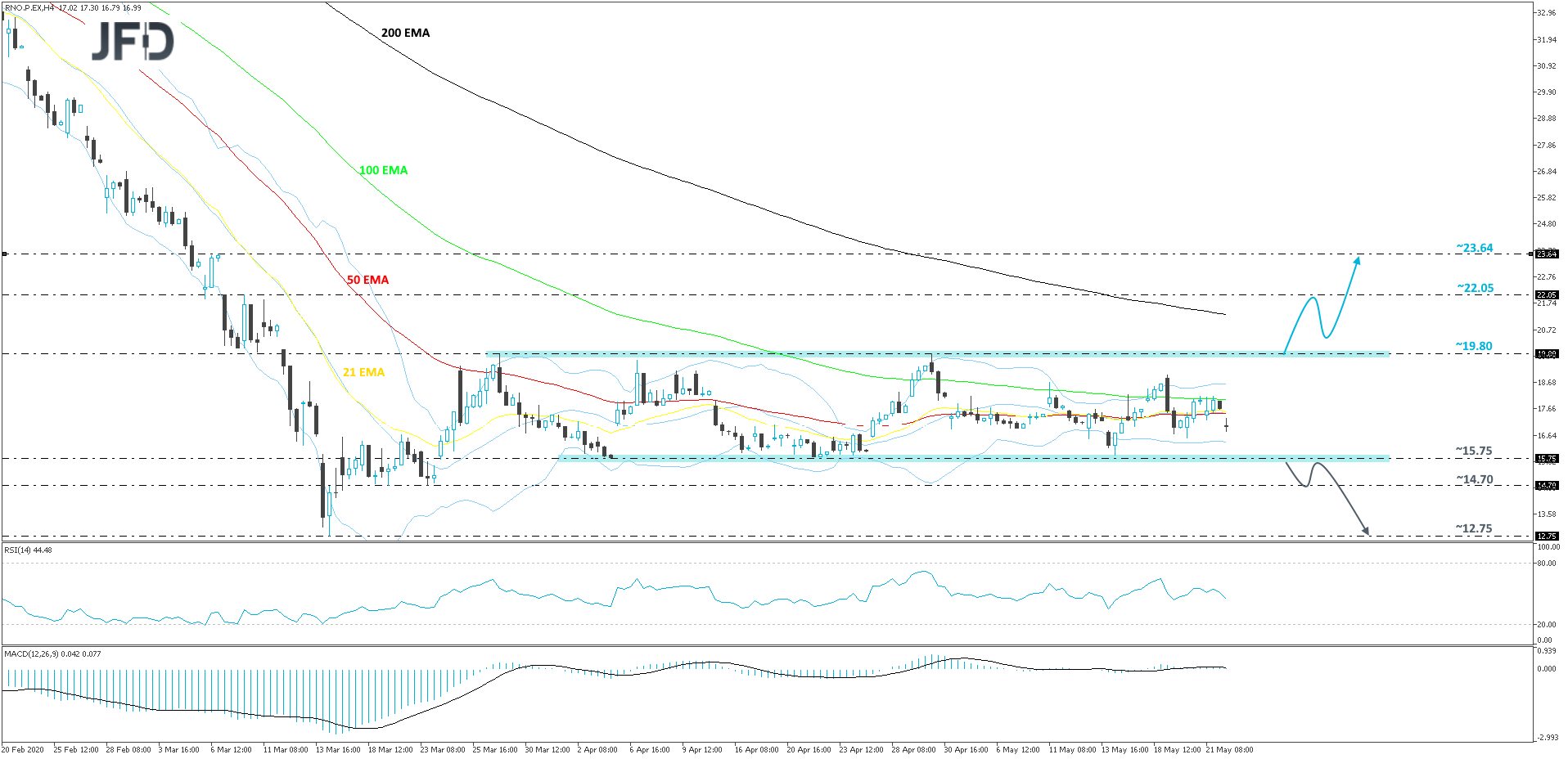Click the 200 EMA label
Viewport: 1568px width, 759px height.
click(405, 33)
